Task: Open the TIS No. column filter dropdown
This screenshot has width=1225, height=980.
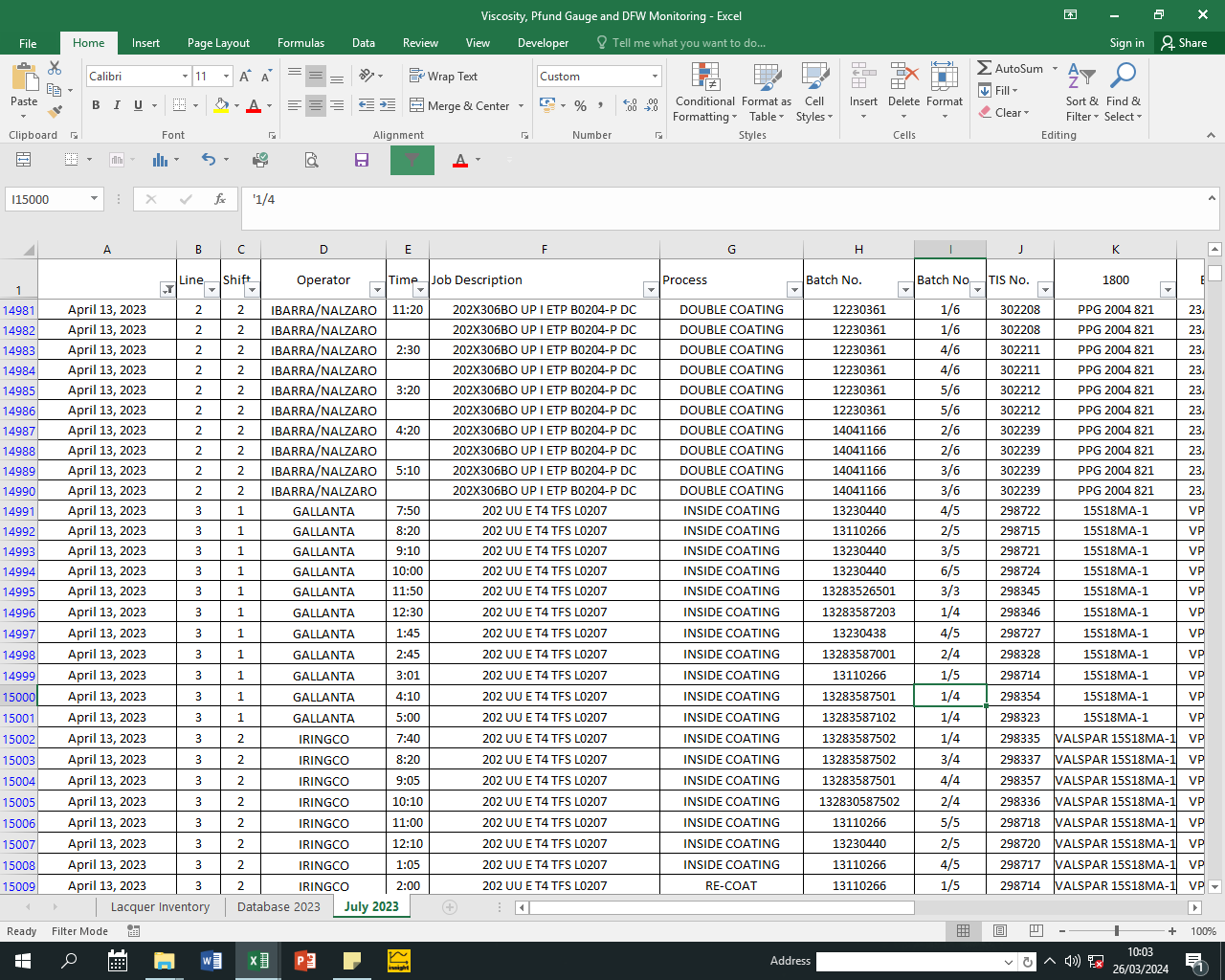Action: click(x=1045, y=289)
